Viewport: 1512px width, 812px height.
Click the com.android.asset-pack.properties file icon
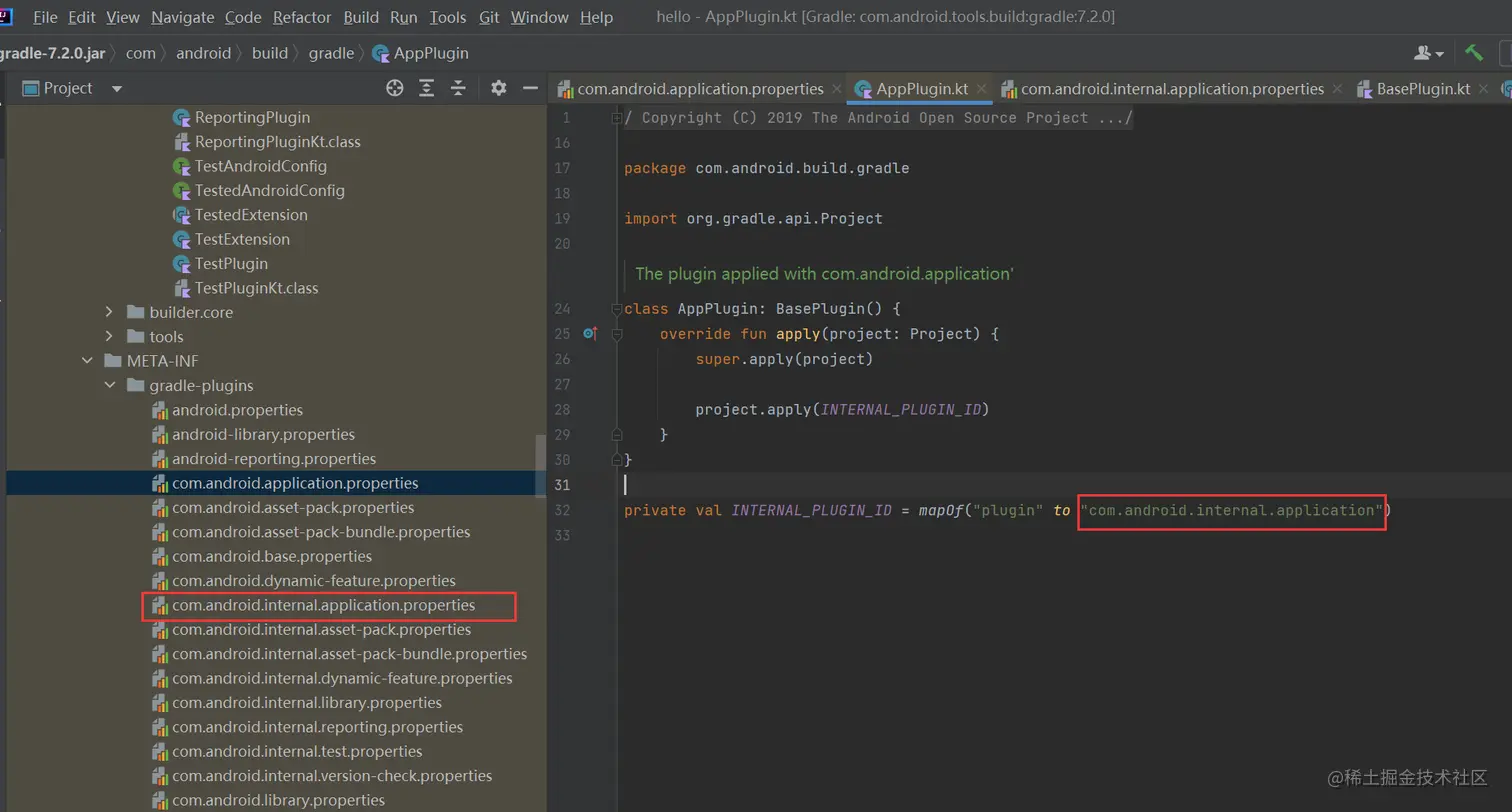click(159, 508)
